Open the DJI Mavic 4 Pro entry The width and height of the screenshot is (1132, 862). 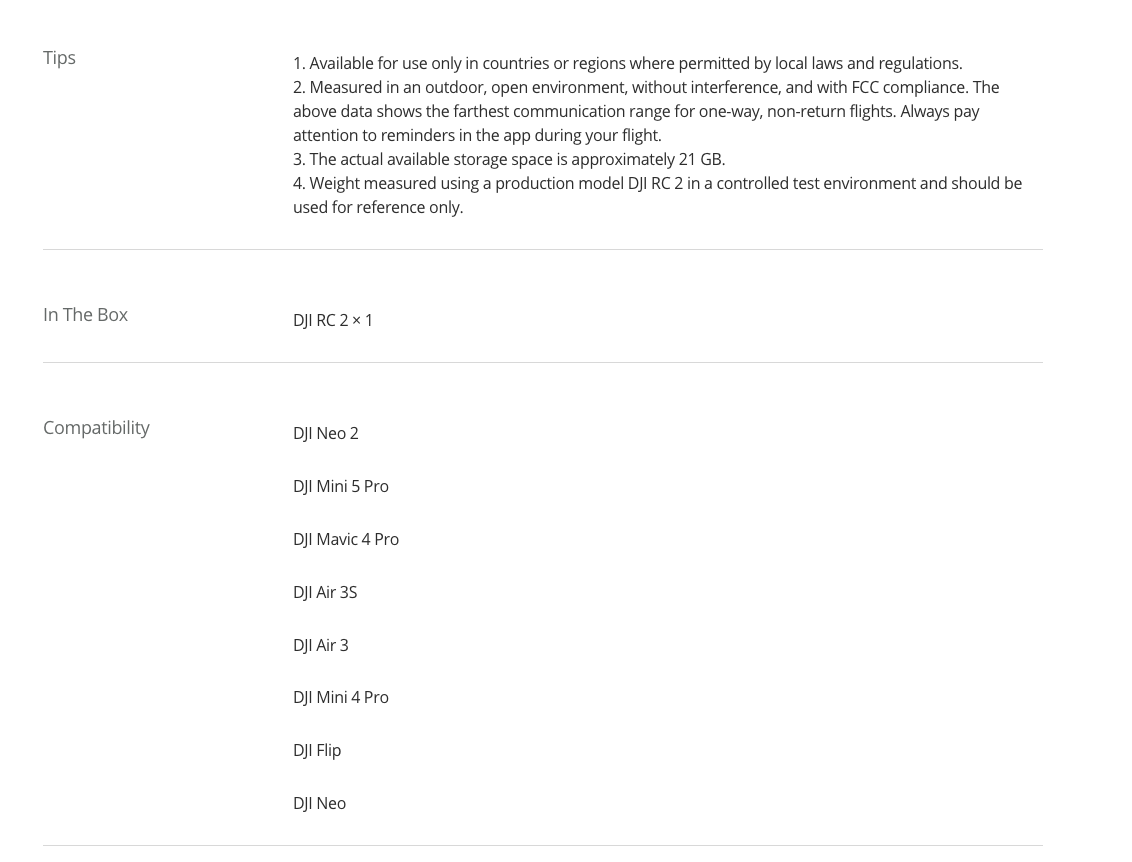tap(346, 539)
